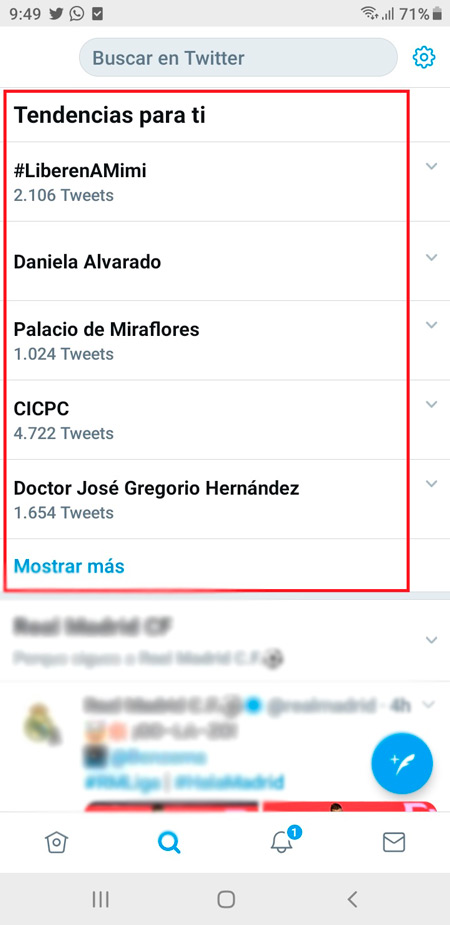Expand options for #LiberenAMimi trend

click(432, 166)
